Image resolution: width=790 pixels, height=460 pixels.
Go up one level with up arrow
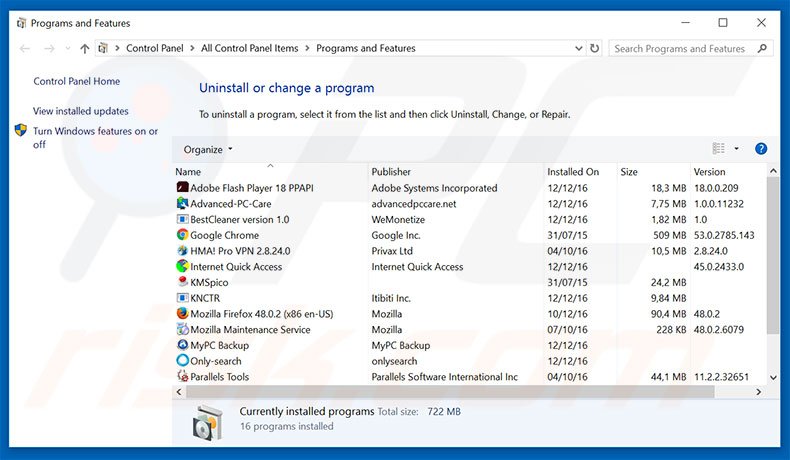(84, 48)
